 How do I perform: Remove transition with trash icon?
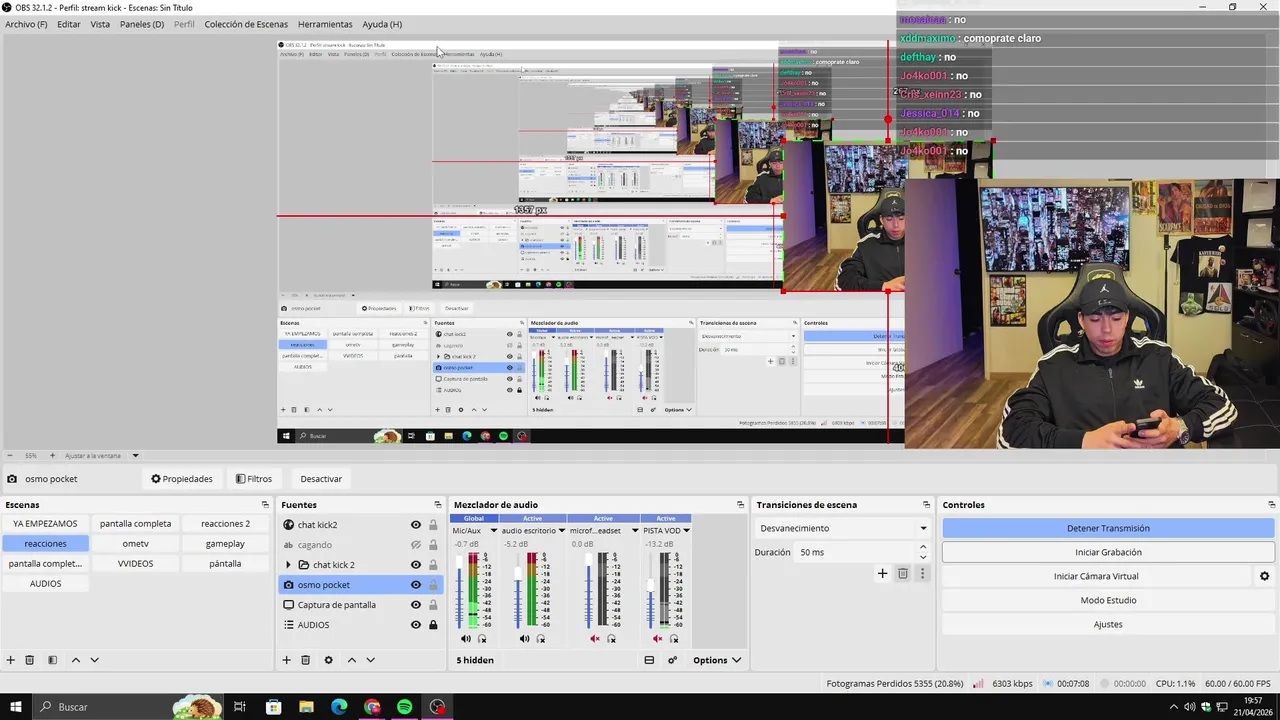[902, 573]
